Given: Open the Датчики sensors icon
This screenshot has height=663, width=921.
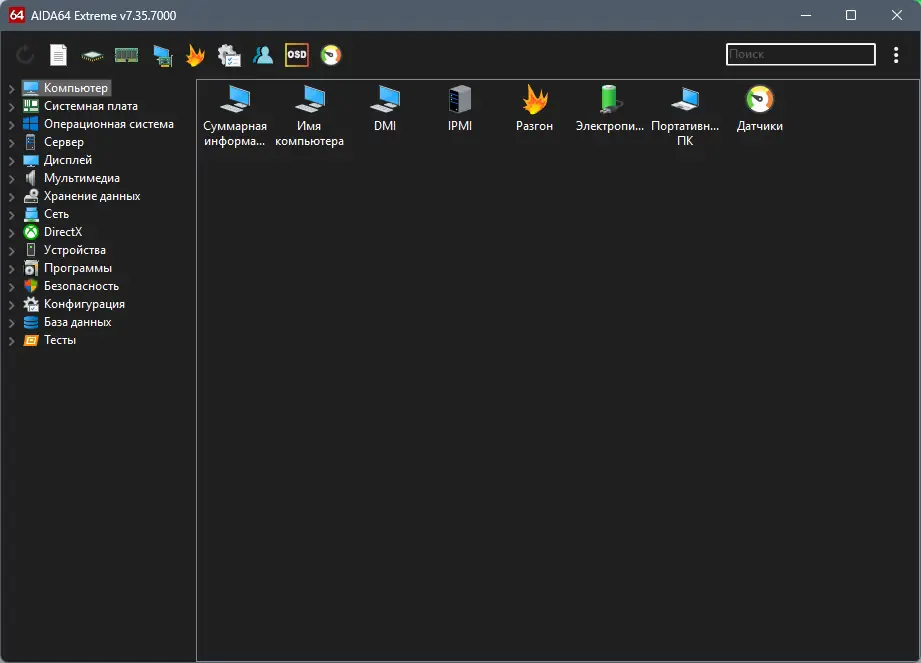Looking at the screenshot, I should point(758,107).
